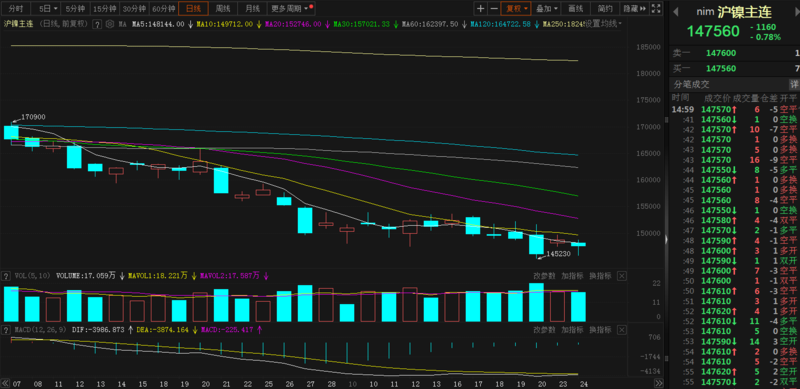Click the 成交价 column header
This screenshot has width=800, height=389.
pos(717,98)
